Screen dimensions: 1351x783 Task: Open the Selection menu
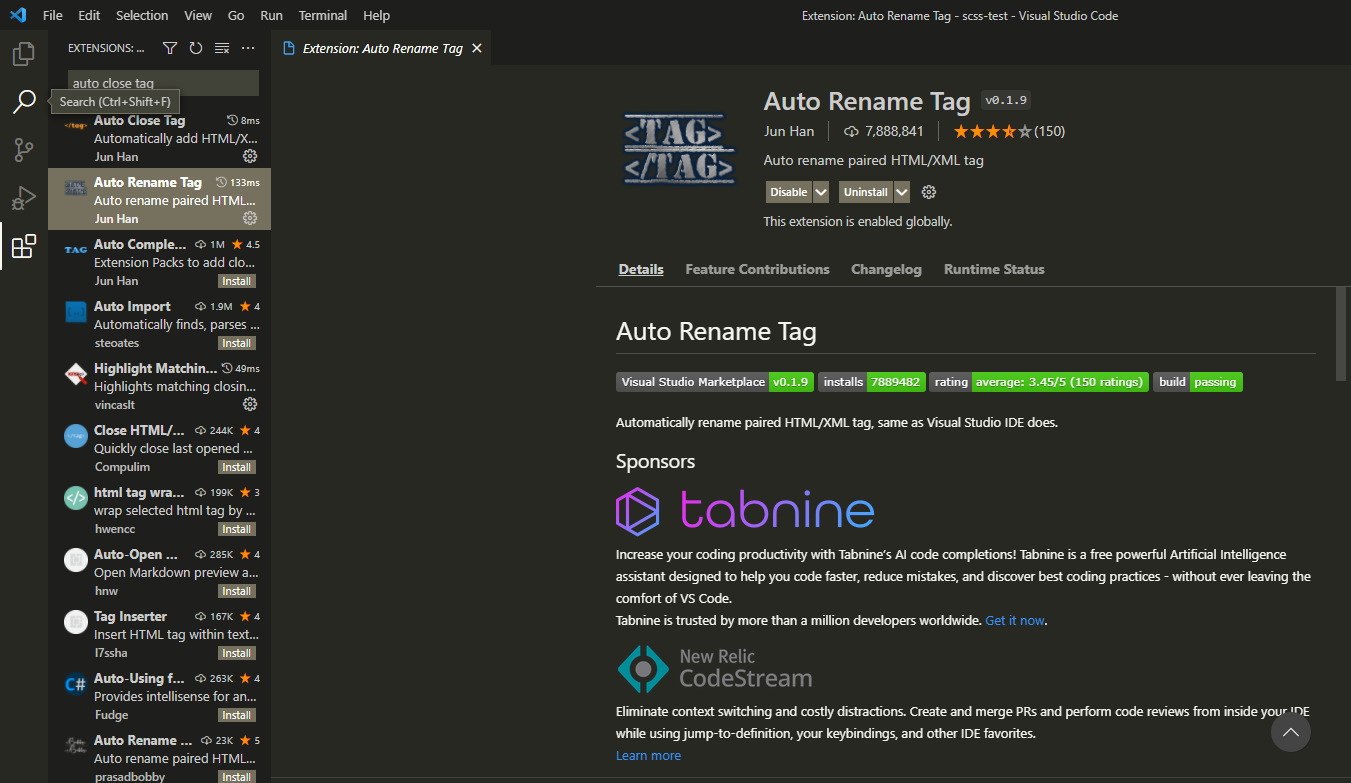(142, 15)
